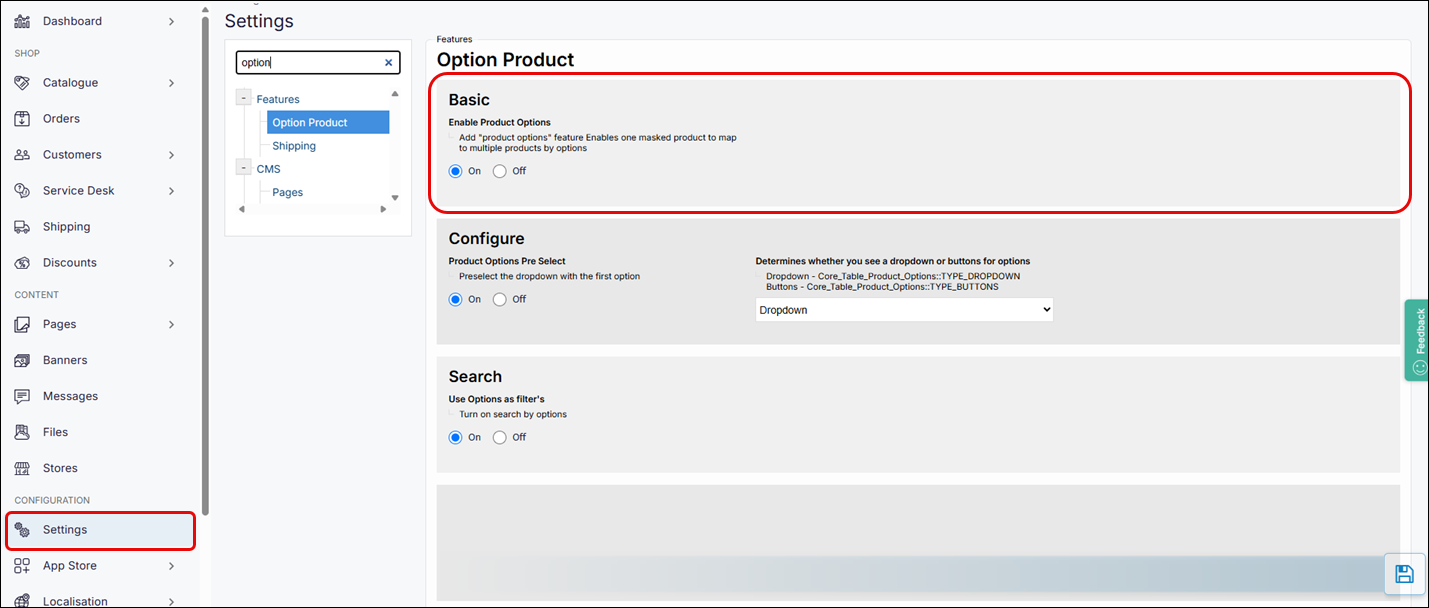Collapse the CMS tree node
Image resolution: width=1429 pixels, height=608 pixels.
244,168
